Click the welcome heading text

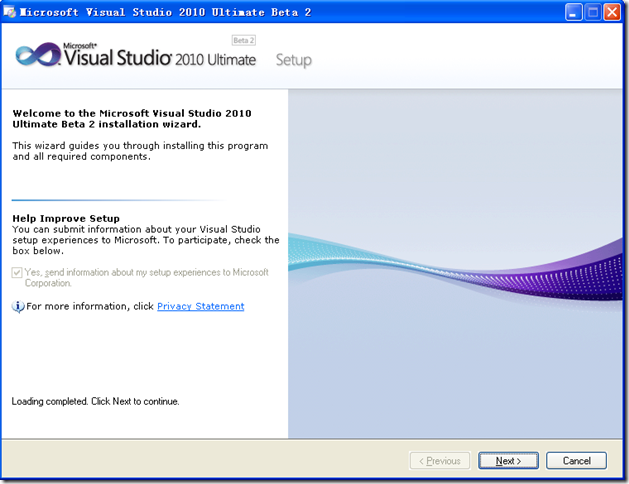[132, 119]
